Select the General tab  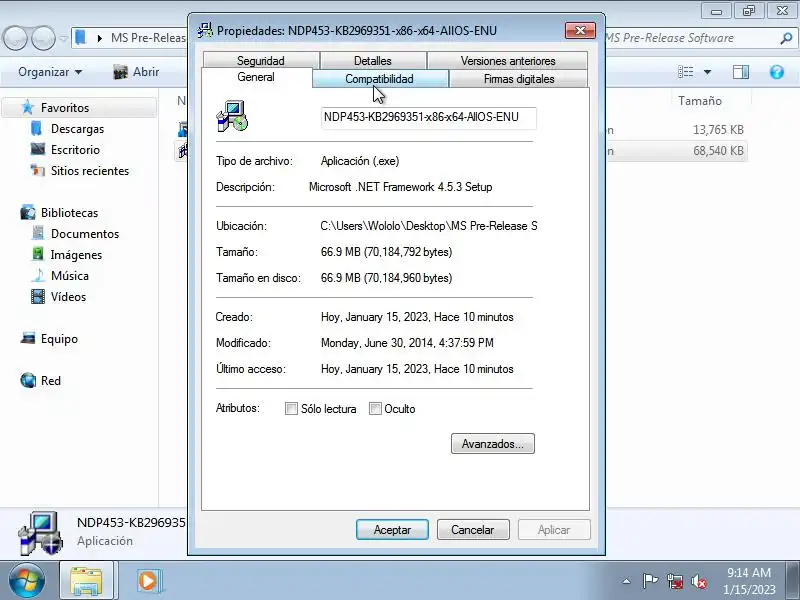256,77
